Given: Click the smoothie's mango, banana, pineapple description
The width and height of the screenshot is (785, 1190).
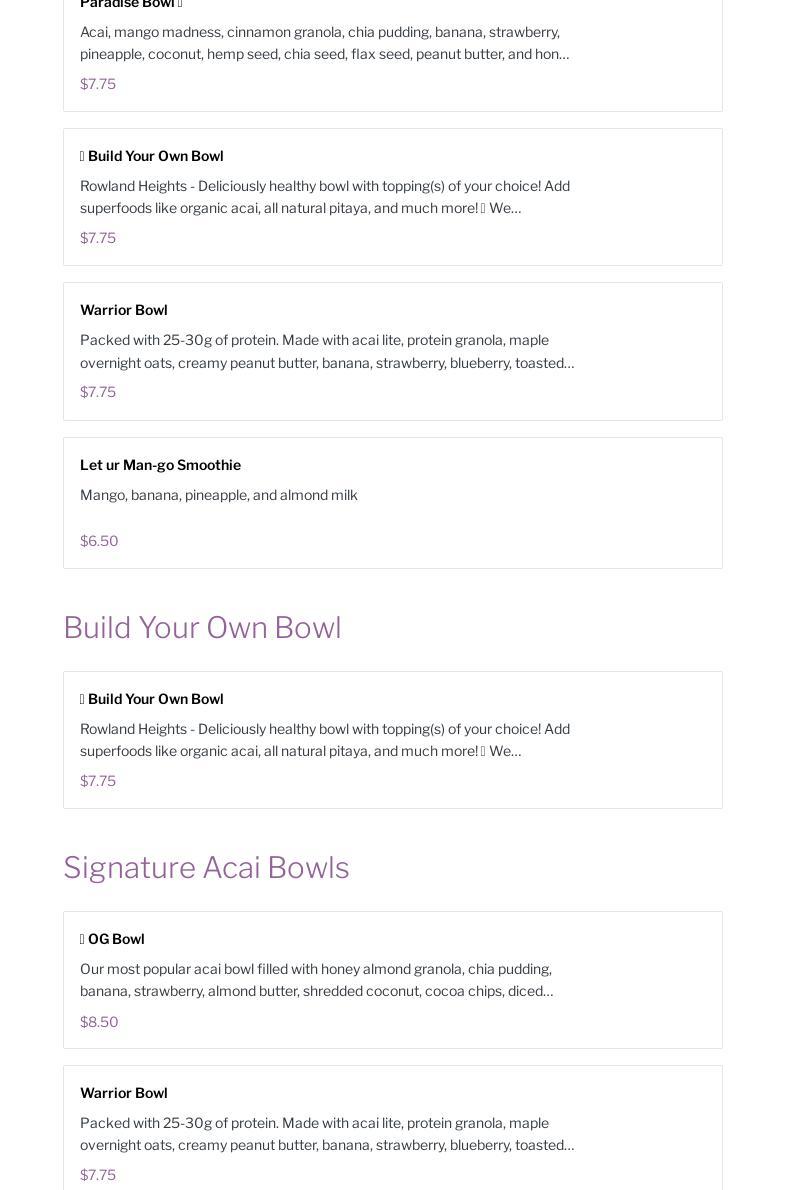Looking at the screenshot, I should 218,495.
